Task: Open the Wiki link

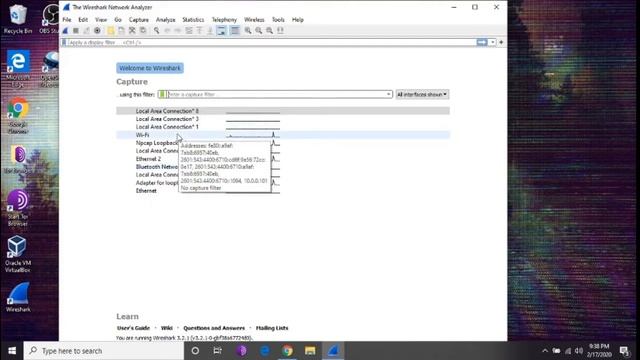Action: pos(167,328)
